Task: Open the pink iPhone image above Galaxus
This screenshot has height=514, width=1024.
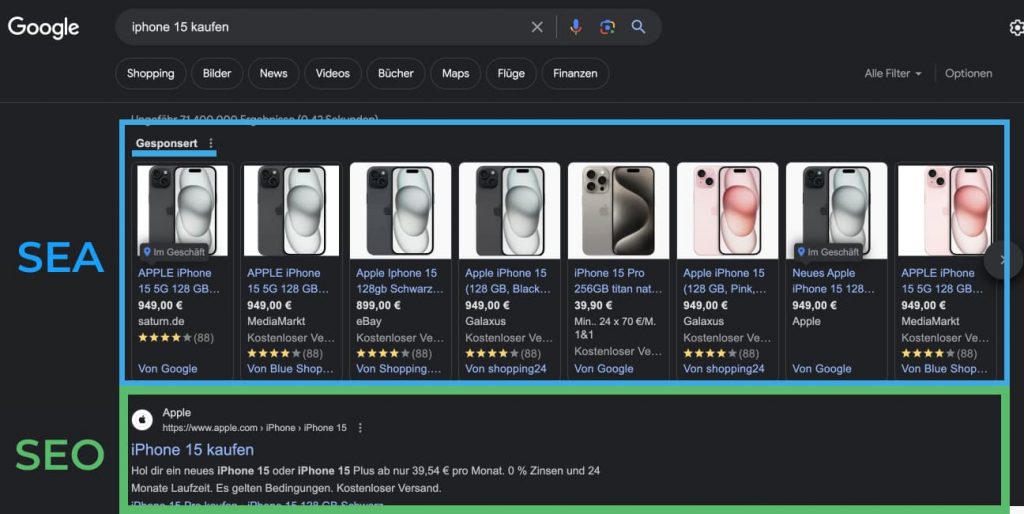Action: coord(728,210)
